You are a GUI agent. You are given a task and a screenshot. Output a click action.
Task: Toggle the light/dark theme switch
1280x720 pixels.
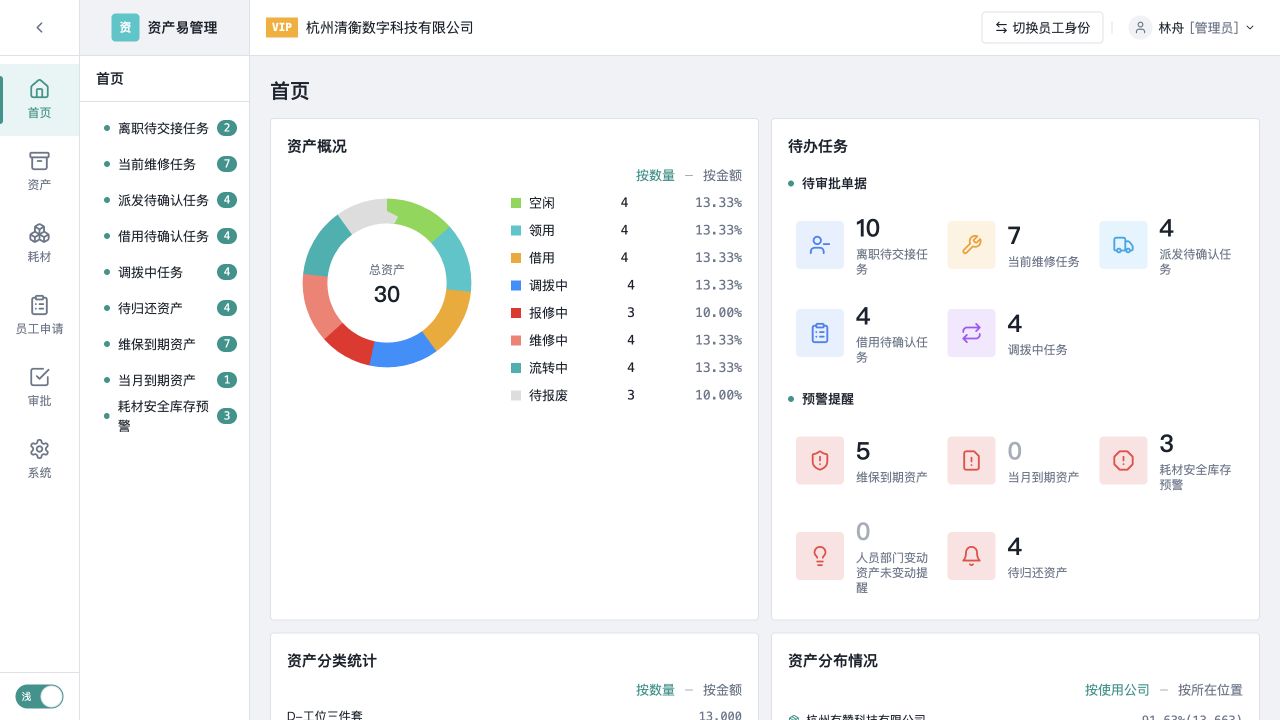39,696
